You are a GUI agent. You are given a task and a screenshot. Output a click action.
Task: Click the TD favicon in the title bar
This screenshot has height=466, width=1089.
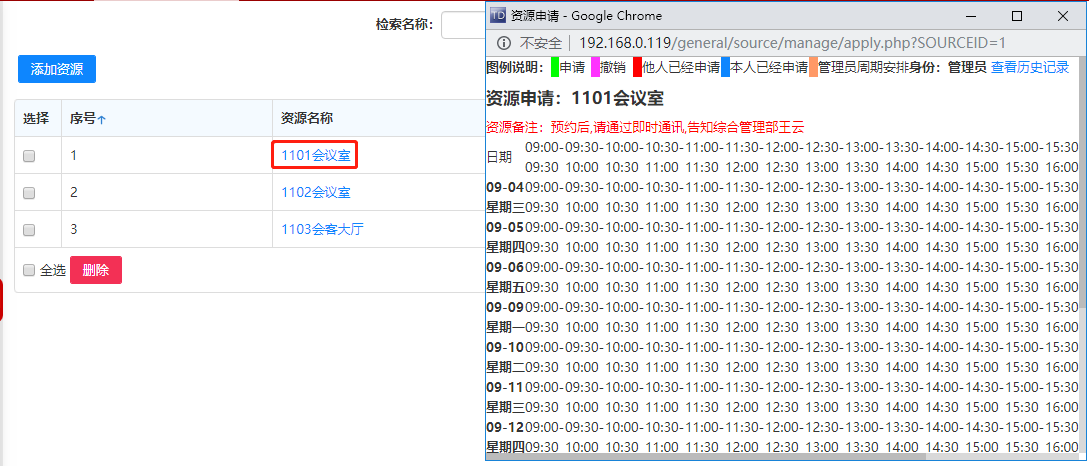point(498,16)
